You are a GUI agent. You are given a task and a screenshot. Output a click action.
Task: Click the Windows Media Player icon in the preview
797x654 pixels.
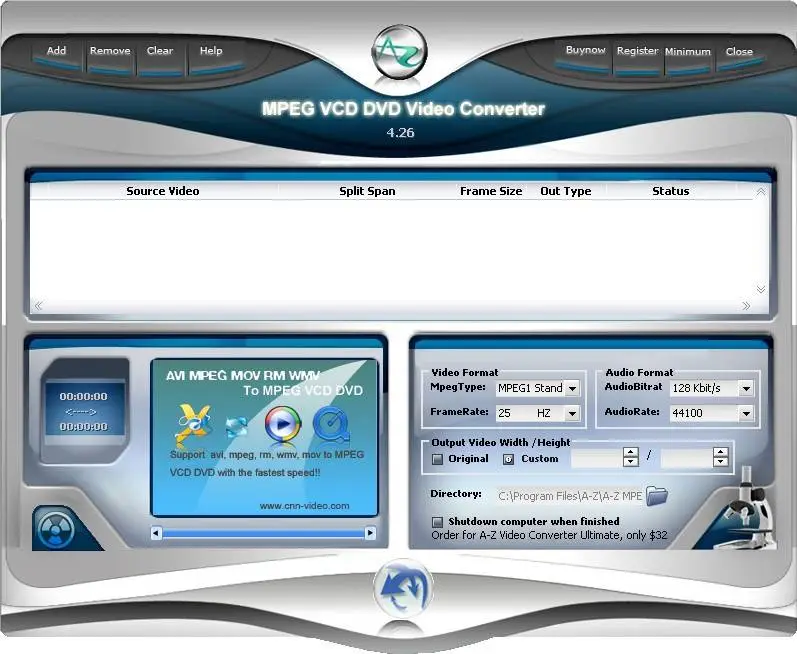coord(283,423)
